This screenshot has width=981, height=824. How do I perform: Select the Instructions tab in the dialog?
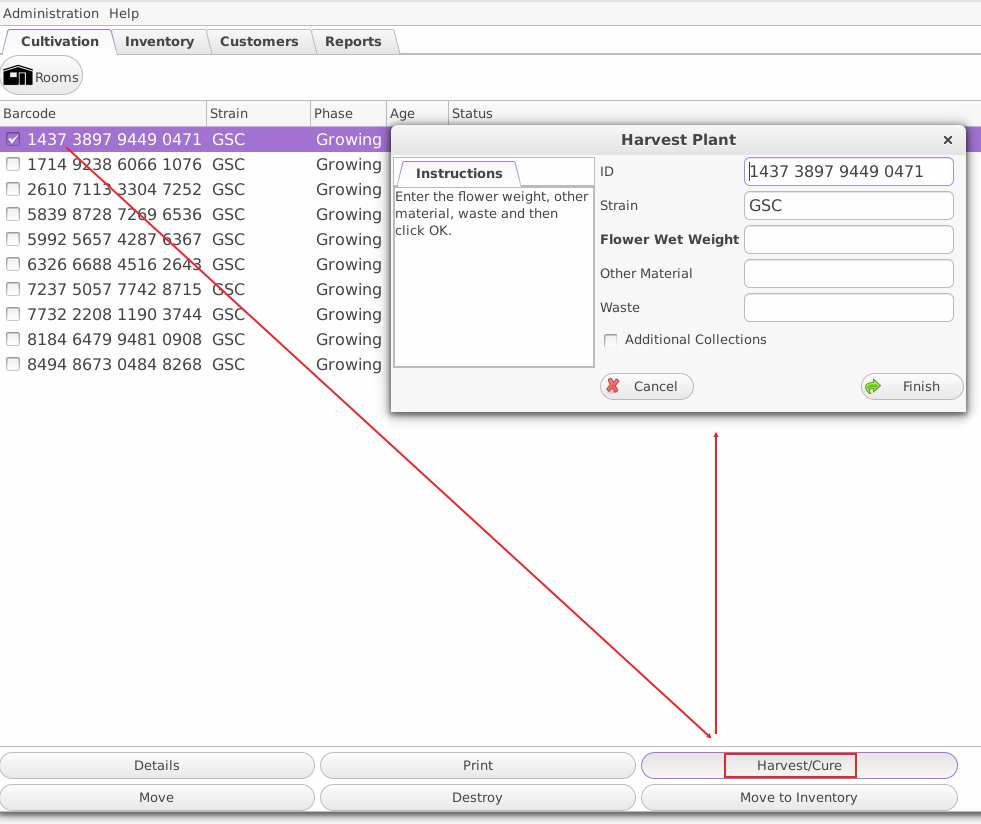click(458, 173)
